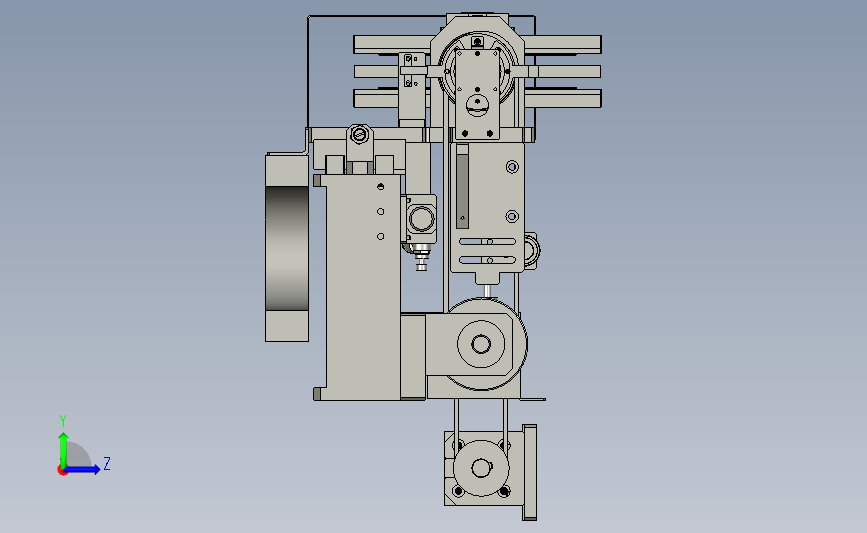The image size is (867, 533).
Task: Select the tall vertical plate with three holes
Action: pos(363,288)
